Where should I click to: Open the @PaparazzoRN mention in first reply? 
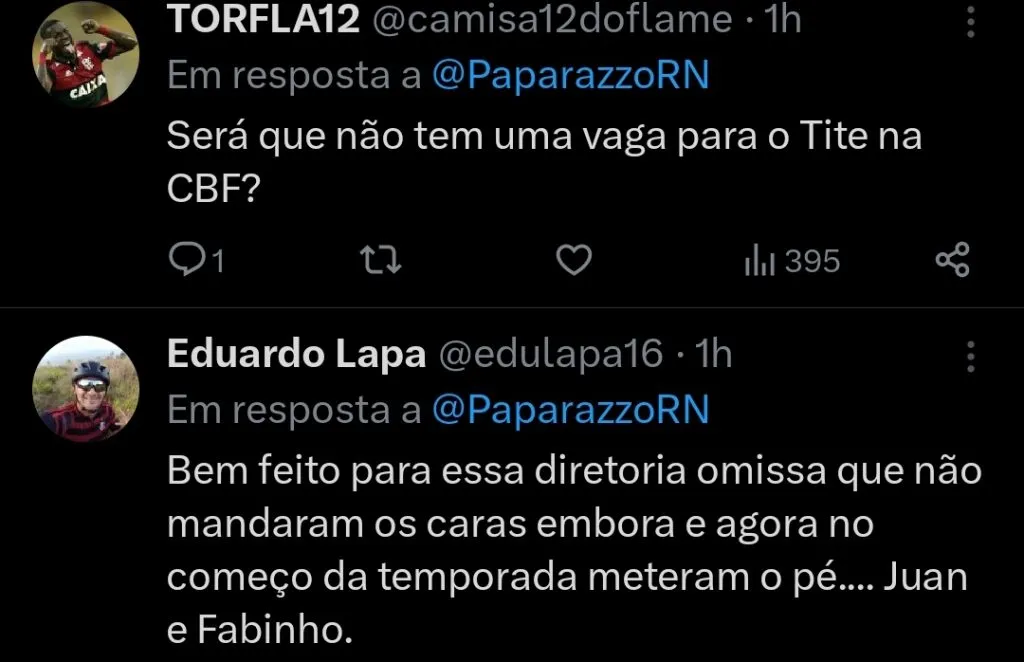coord(572,75)
